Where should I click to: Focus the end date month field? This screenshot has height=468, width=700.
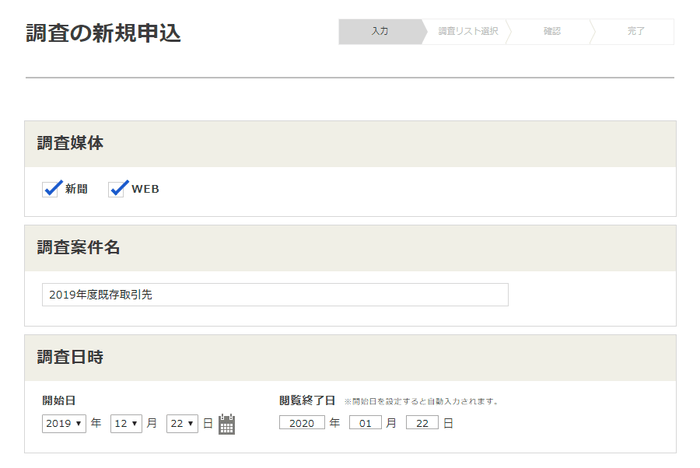pos(365,423)
